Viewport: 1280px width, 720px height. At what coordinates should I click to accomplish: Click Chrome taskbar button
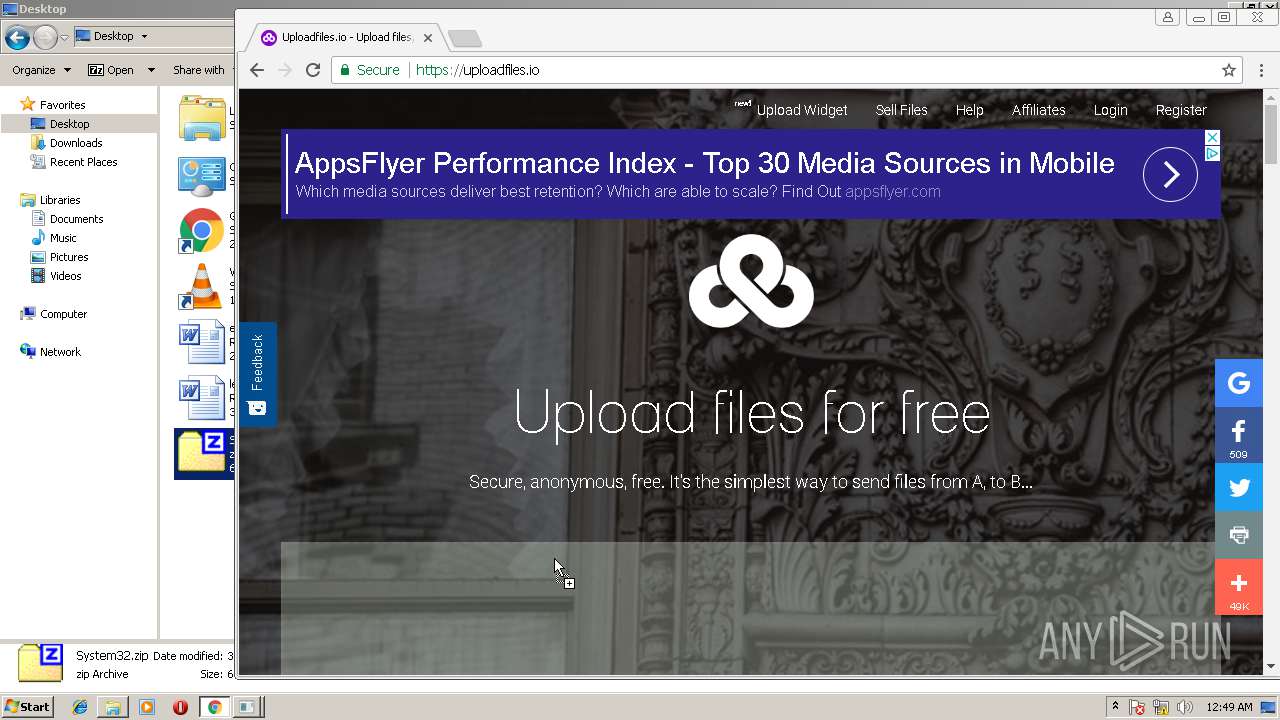coord(214,707)
